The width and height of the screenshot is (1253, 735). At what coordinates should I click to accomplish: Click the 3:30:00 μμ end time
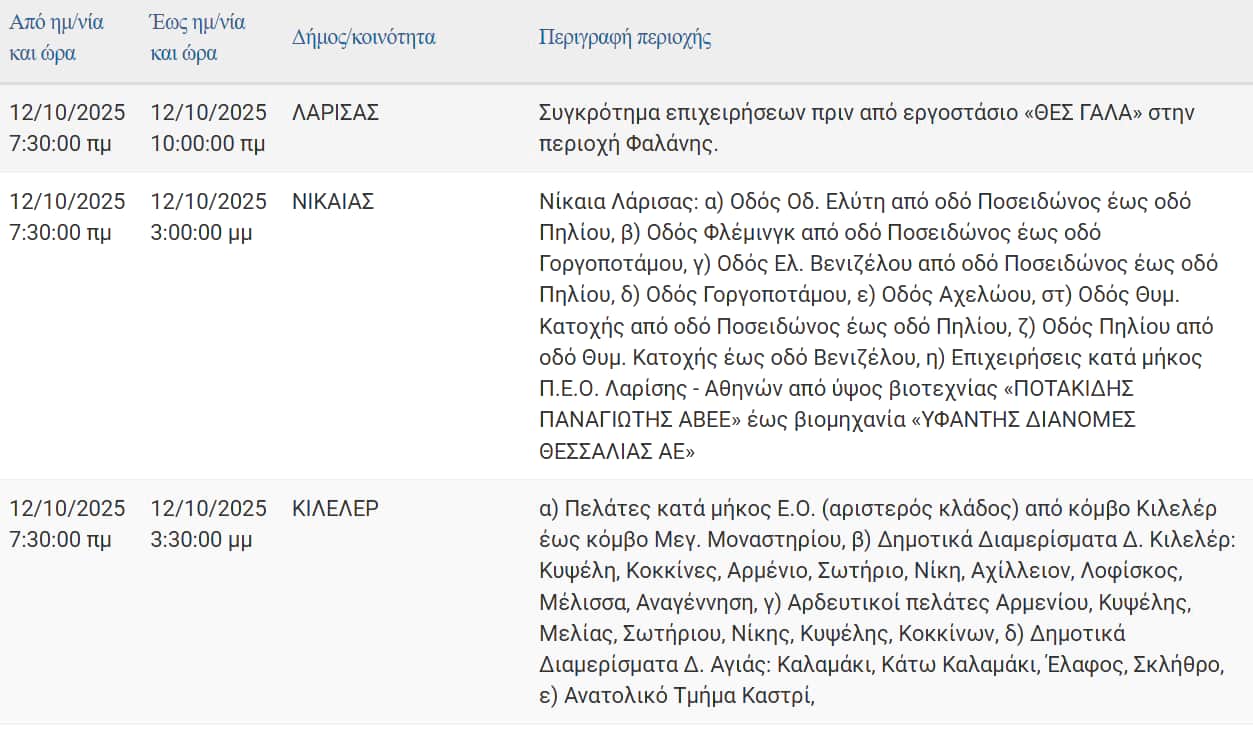coord(202,540)
